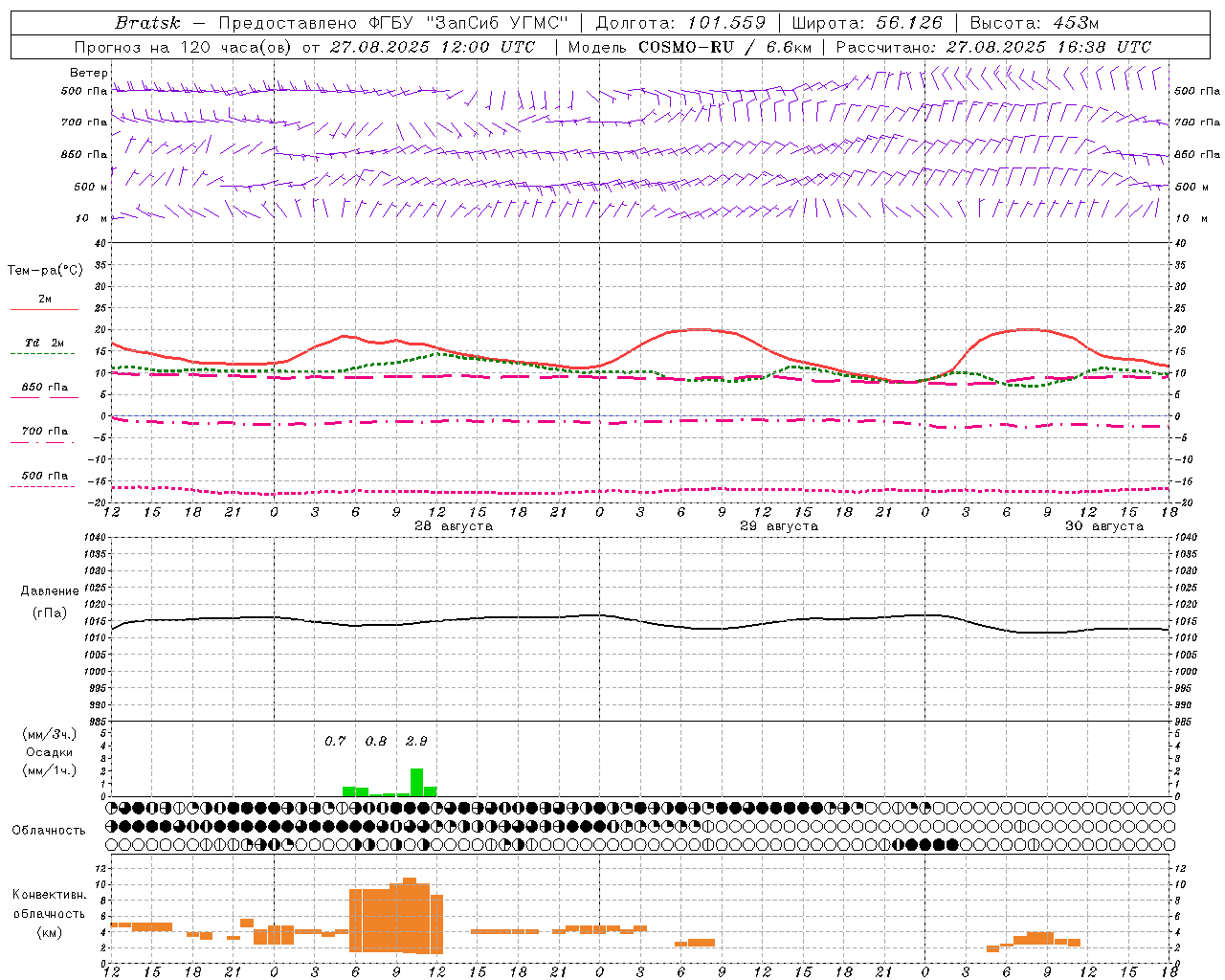Click the "Давление" pressure panel label
The image size is (1225, 980).
pyautogui.click(x=50, y=591)
